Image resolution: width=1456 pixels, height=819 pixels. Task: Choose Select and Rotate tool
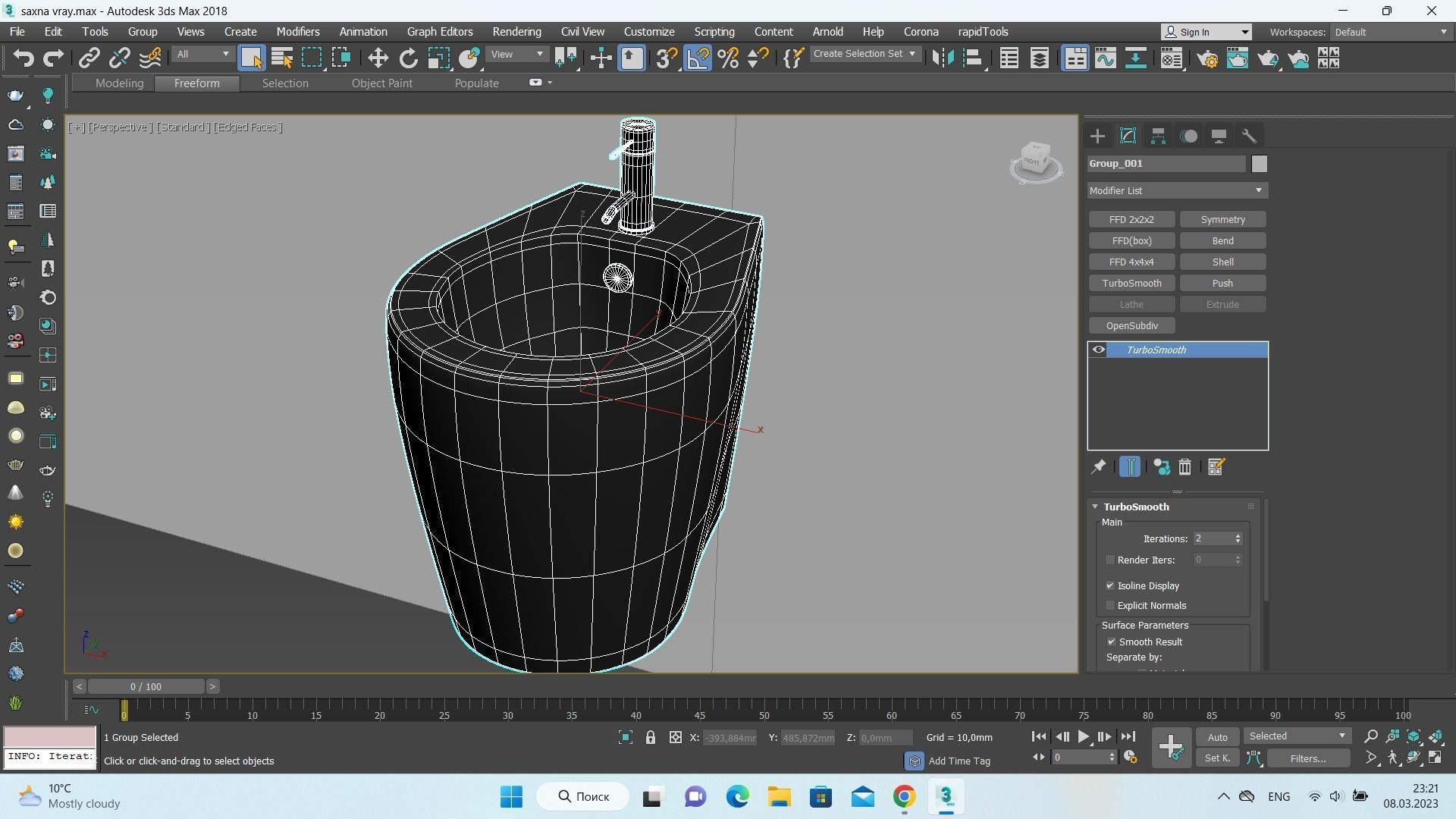409,58
